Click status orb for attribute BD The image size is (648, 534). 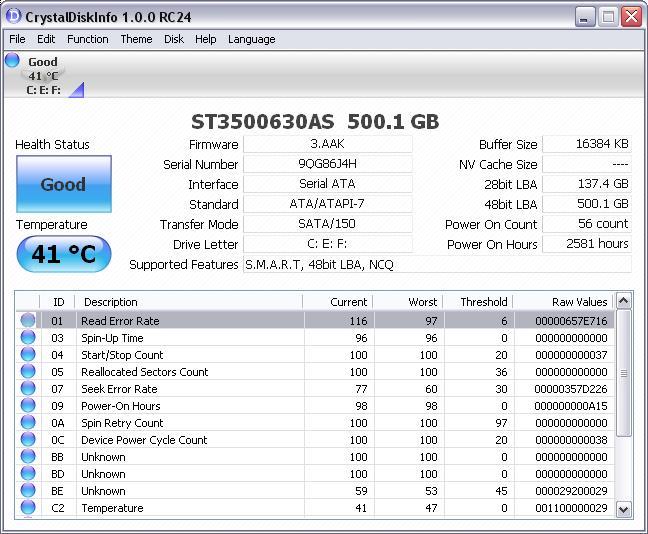28,473
